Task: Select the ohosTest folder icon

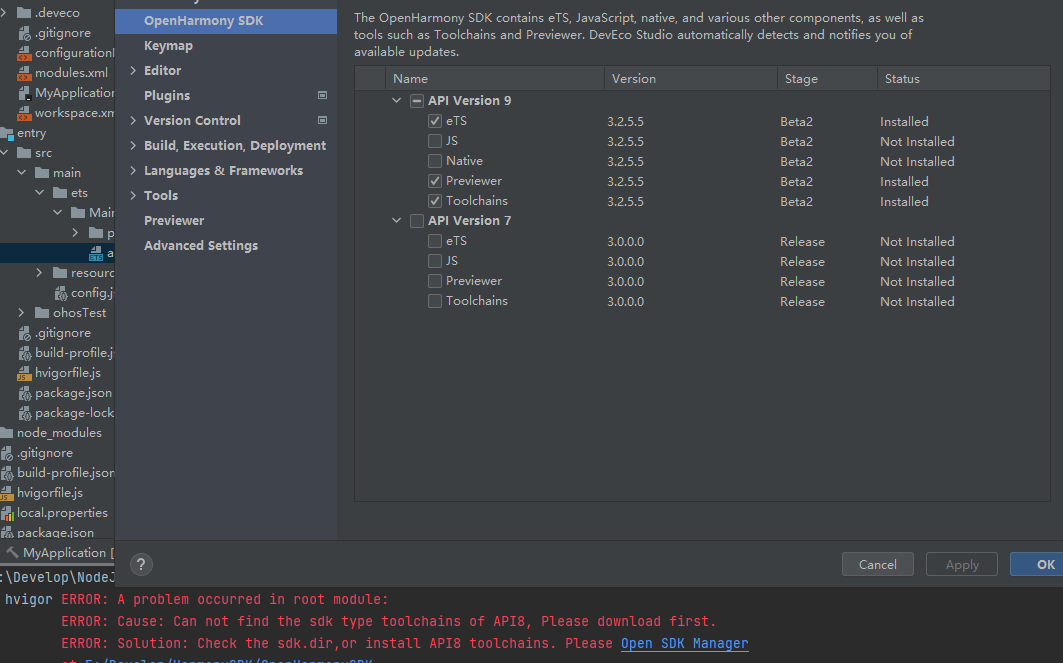Action: pyautogui.click(x=42, y=313)
